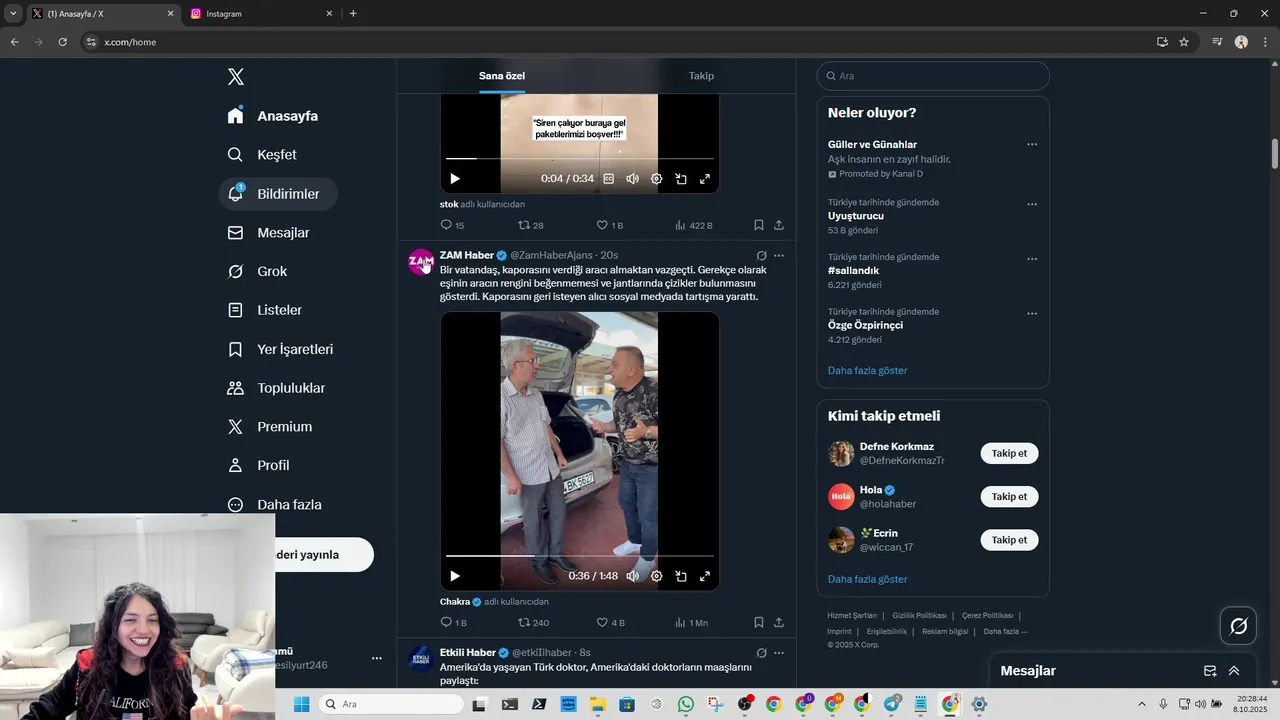Image resolution: width=1280 pixels, height=720 pixels.
Task: Like the ZAM Haber post
Action: [610, 622]
